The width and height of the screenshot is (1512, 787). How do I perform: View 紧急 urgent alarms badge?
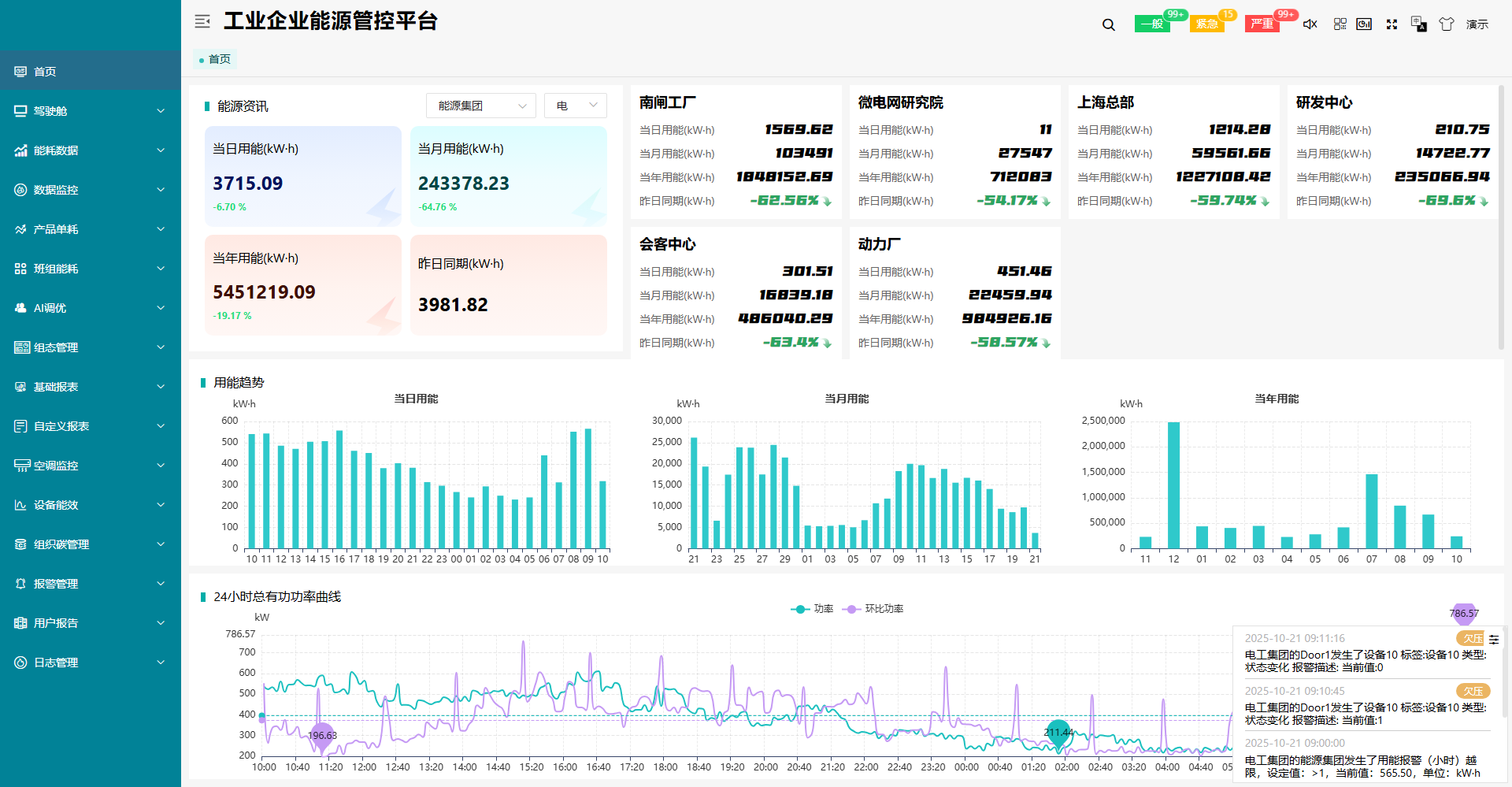[1207, 24]
